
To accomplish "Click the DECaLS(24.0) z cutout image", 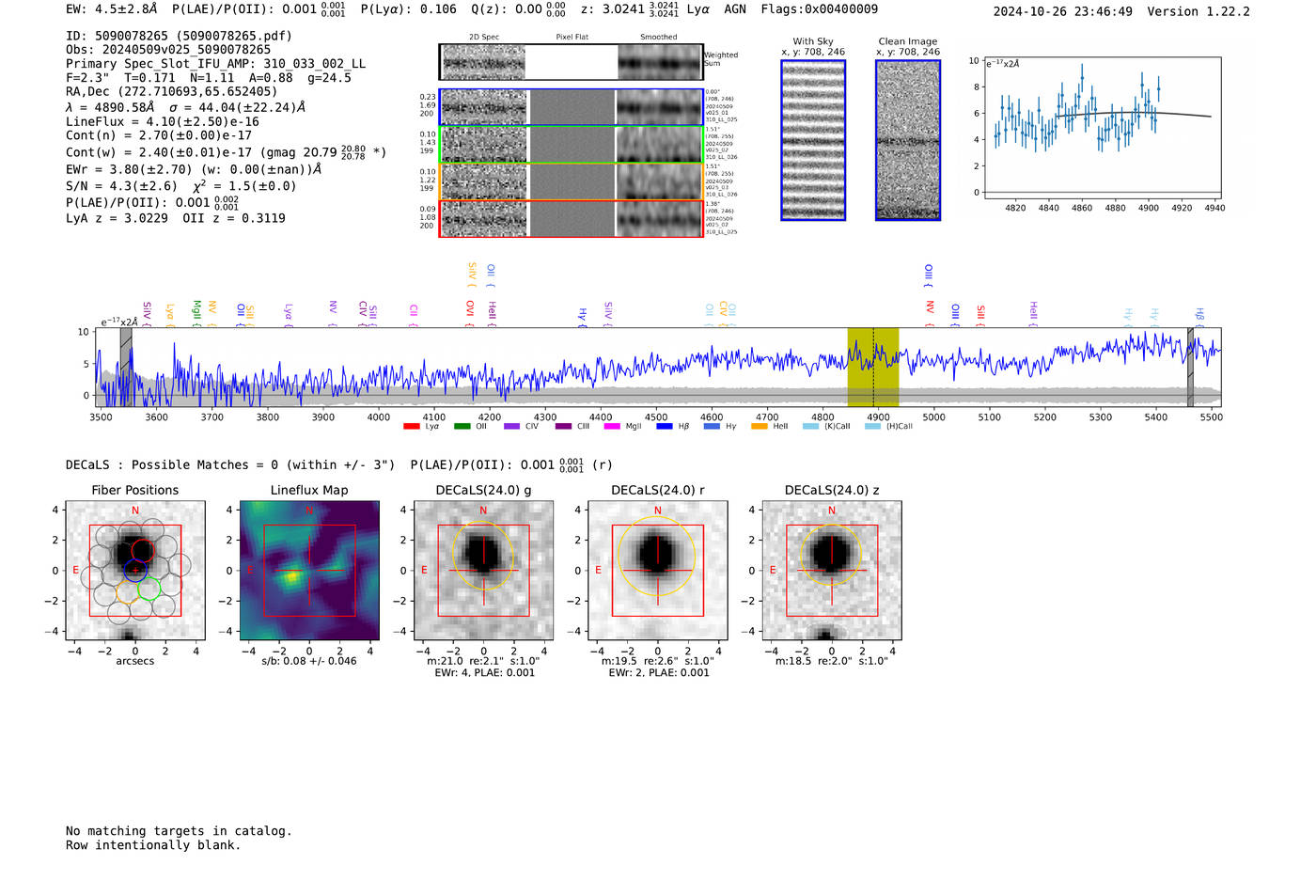I will (831, 571).
